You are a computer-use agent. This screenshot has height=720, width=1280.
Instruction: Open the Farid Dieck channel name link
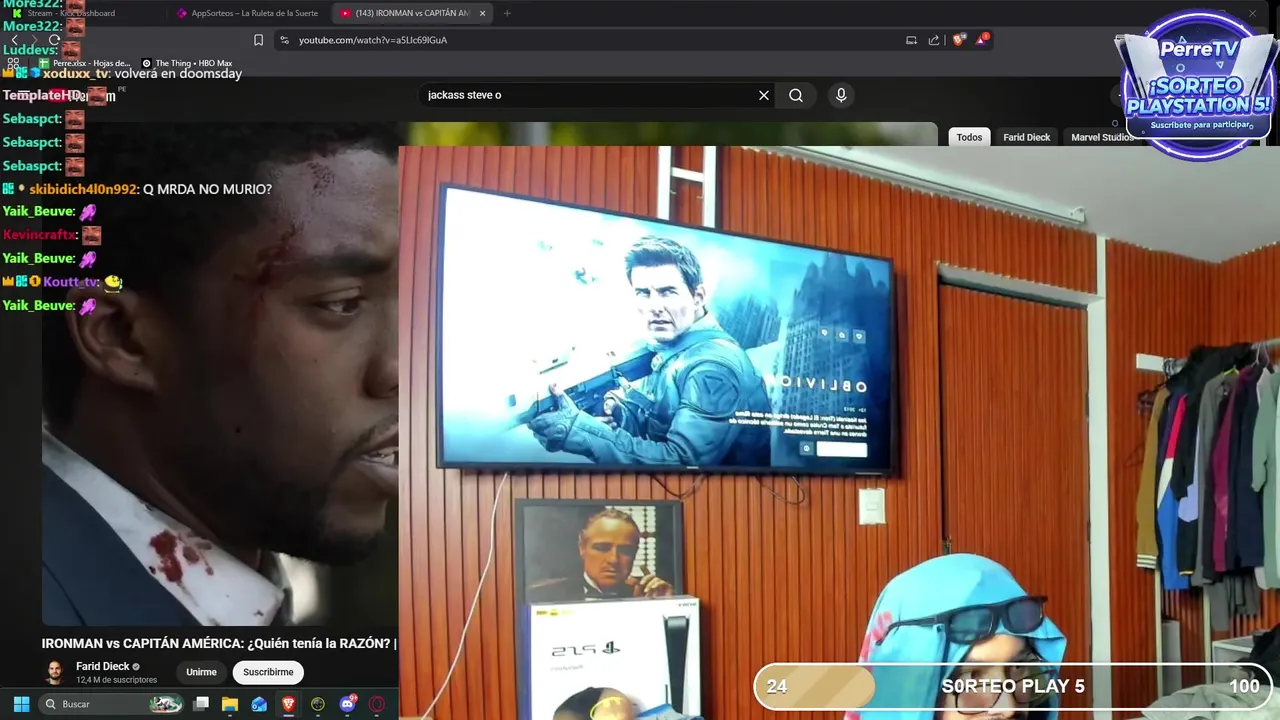tap(102, 666)
